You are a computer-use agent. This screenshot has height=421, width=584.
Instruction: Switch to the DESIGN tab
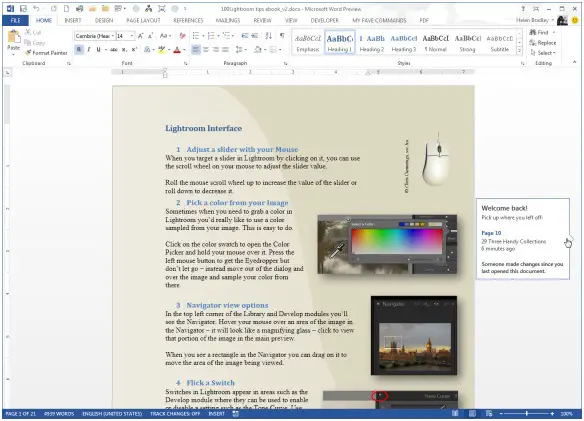point(104,20)
